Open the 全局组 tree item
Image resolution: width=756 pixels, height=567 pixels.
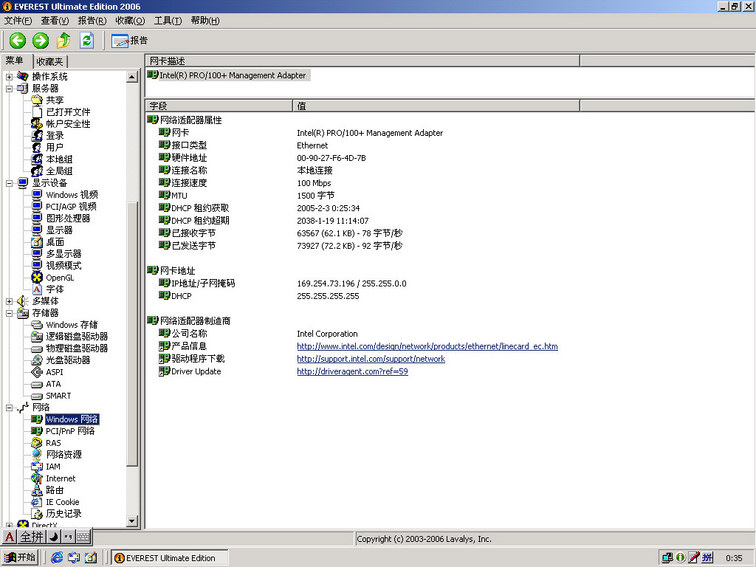coord(59,171)
